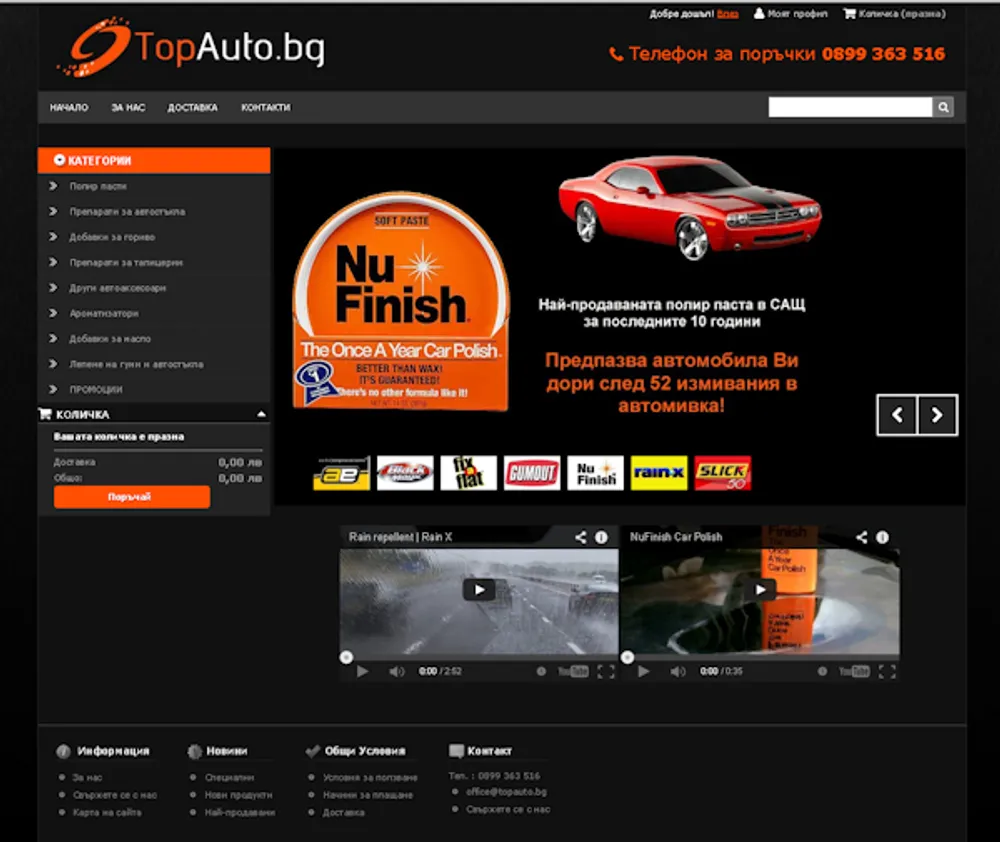Open Условия за ползване footer link
The image size is (1000, 842).
(370, 778)
